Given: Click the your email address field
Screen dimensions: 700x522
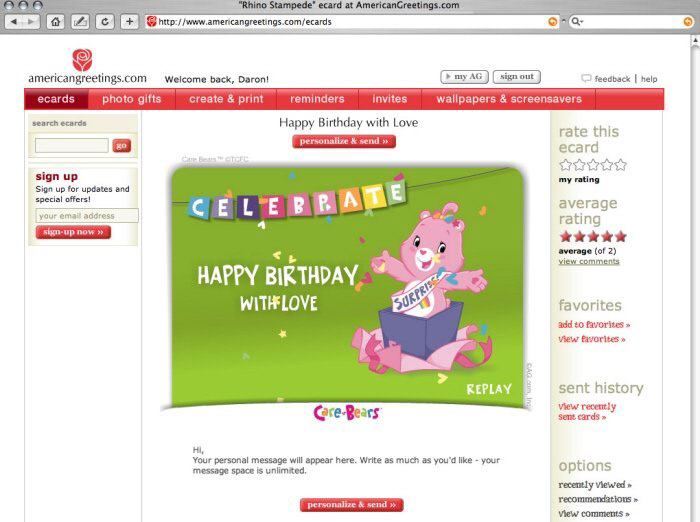Looking at the screenshot, I should [87, 216].
